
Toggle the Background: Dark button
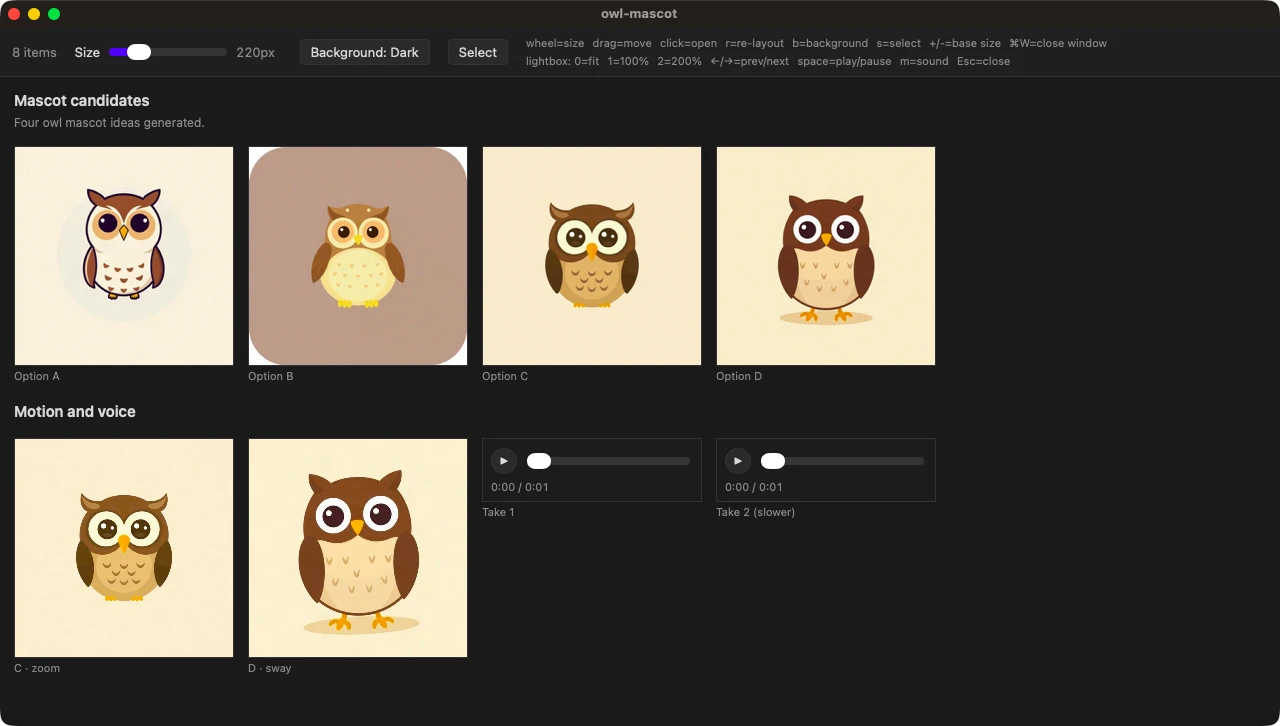[x=365, y=52]
